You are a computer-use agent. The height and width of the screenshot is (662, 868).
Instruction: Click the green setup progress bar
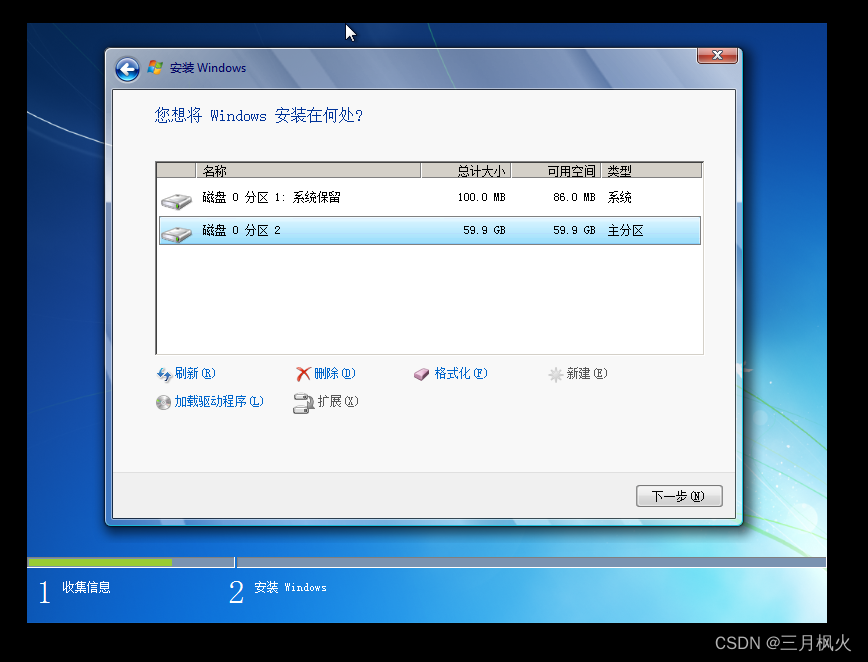100,562
